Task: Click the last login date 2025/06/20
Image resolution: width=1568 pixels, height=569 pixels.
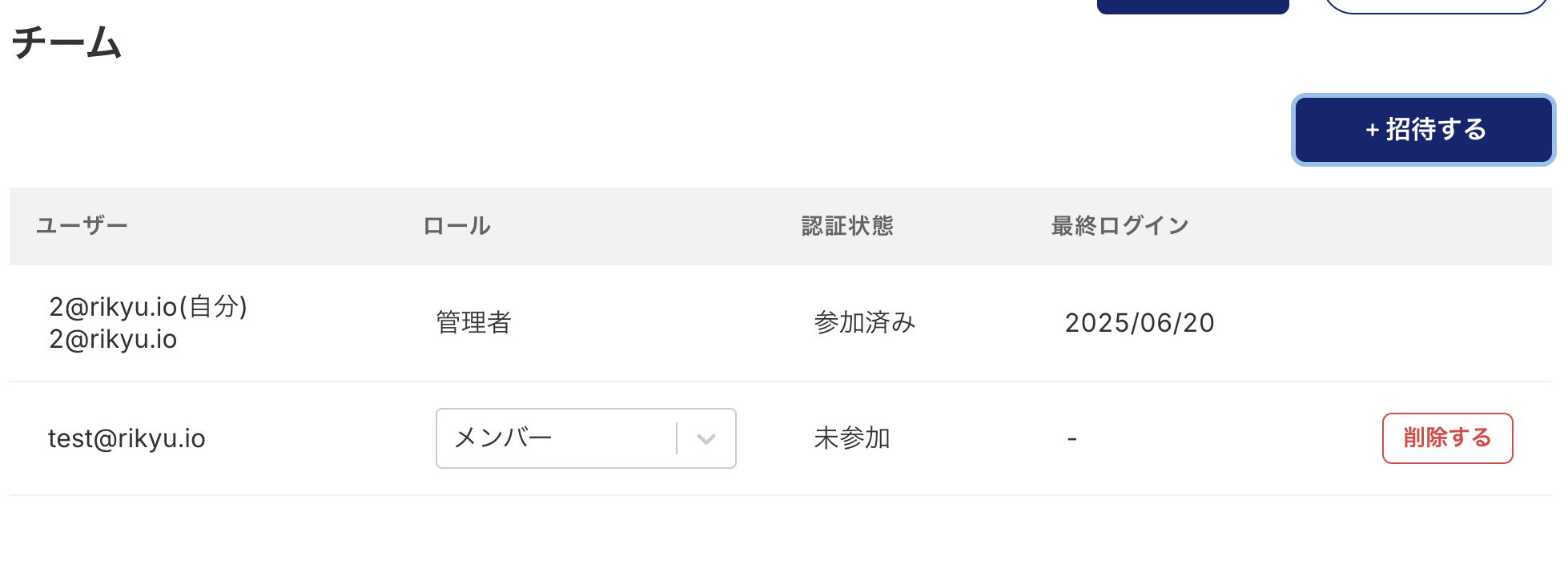Action: 1139,323
